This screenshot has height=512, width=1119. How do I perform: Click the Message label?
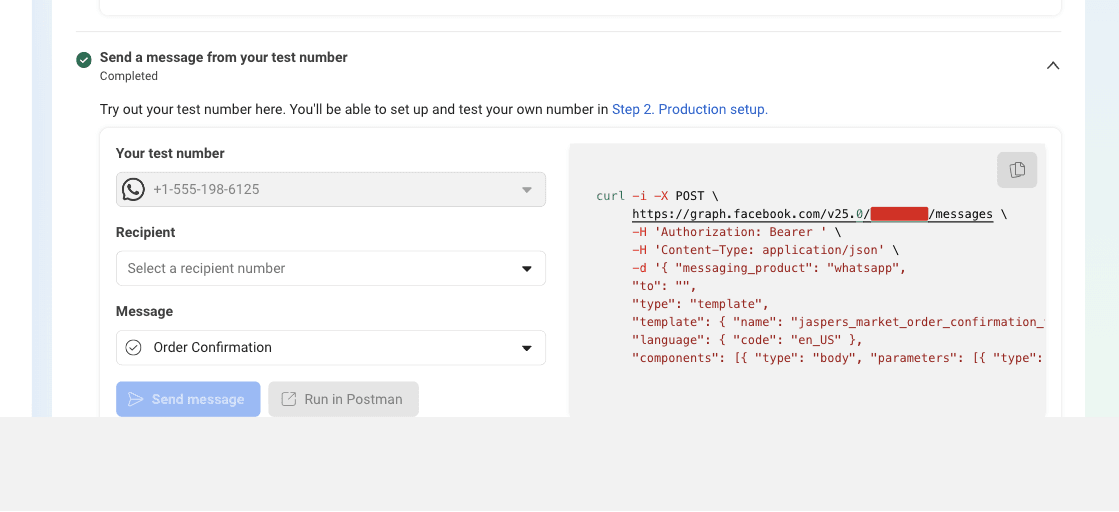144,311
